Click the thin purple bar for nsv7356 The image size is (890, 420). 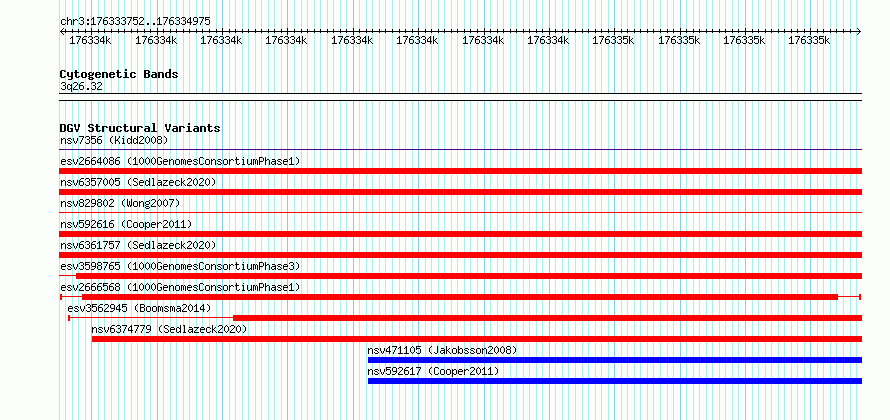[x=461, y=150]
